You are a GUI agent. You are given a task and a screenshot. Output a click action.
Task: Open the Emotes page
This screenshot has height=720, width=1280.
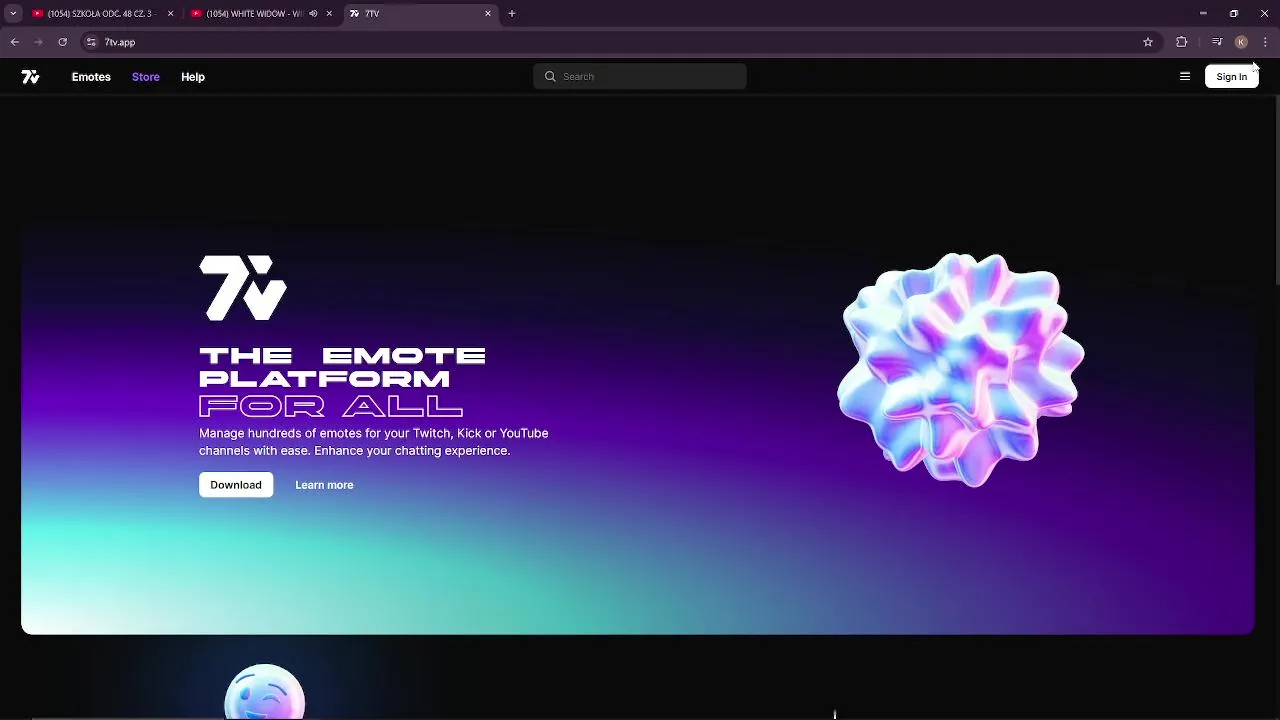(x=91, y=77)
